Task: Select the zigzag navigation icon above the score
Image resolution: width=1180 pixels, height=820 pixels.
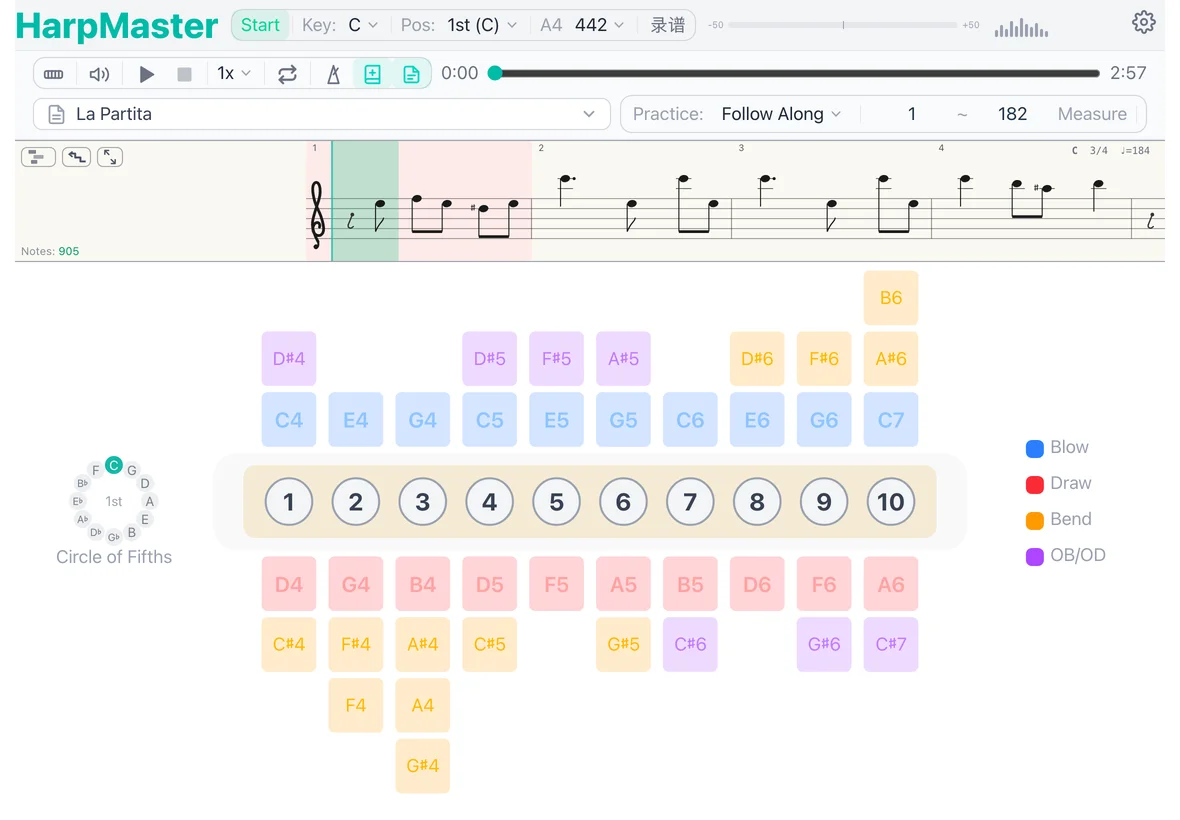Action: (x=76, y=157)
